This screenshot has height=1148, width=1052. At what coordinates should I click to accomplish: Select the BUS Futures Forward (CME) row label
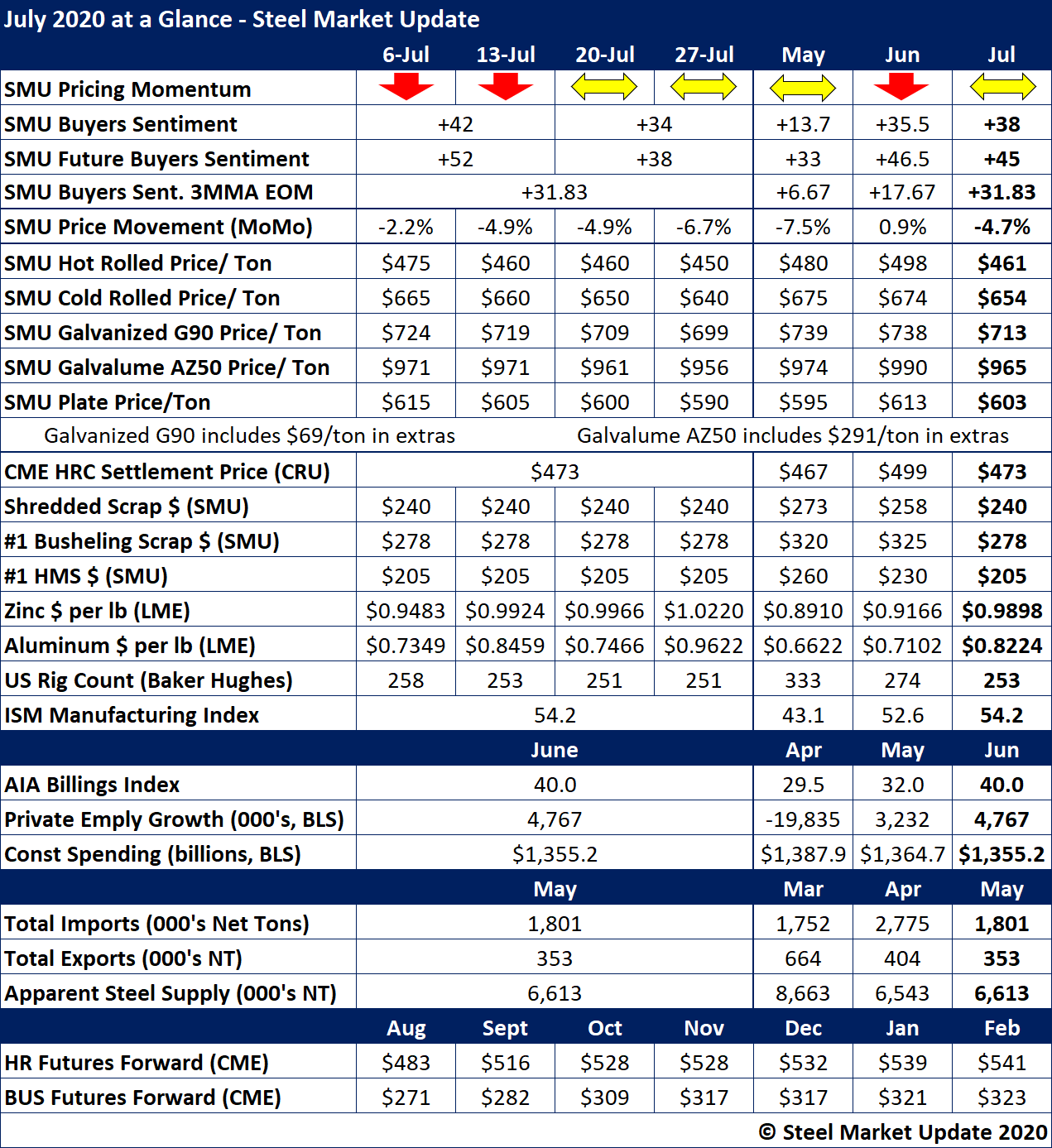[143, 1098]
